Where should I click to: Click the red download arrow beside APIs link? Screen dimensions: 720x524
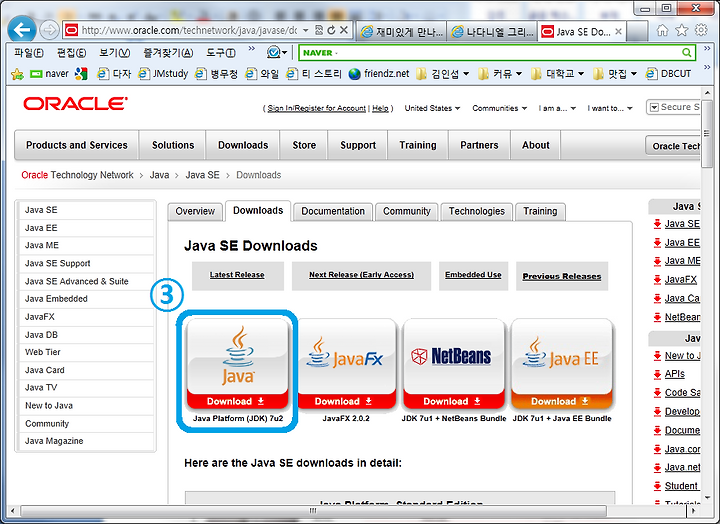click(x=657, y=374)
